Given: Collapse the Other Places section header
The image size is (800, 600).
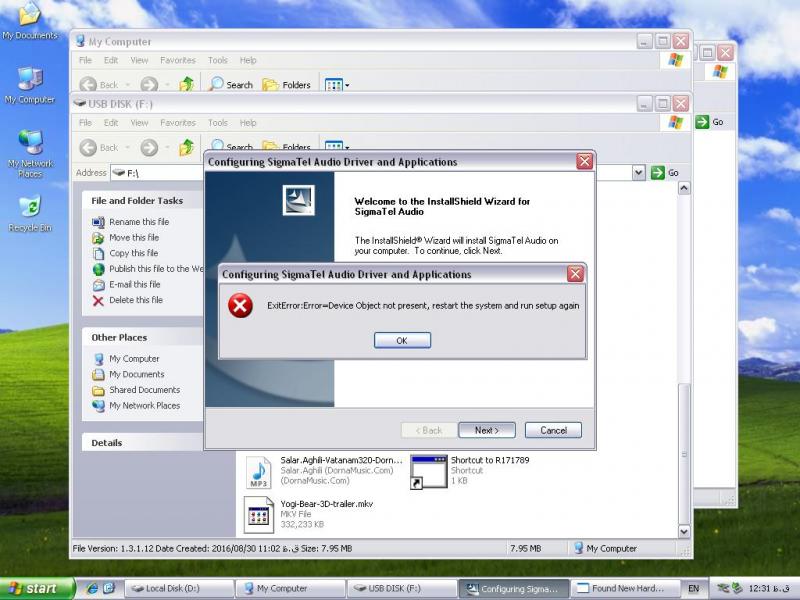Looking at the screenshot, I should (143, 337).
